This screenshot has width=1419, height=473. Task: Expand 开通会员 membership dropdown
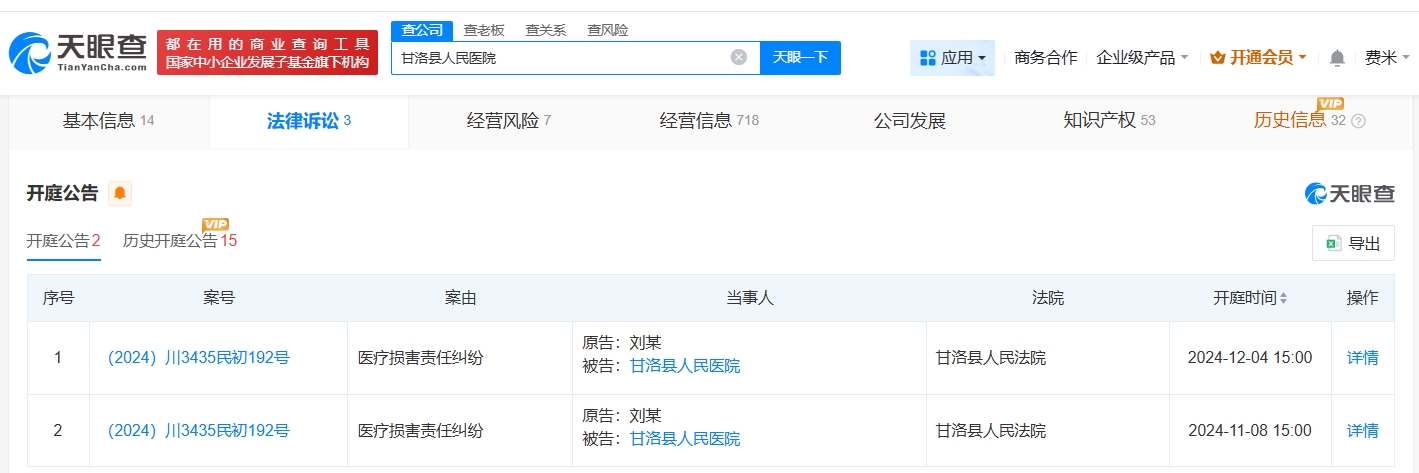(x=1258, y=58)
